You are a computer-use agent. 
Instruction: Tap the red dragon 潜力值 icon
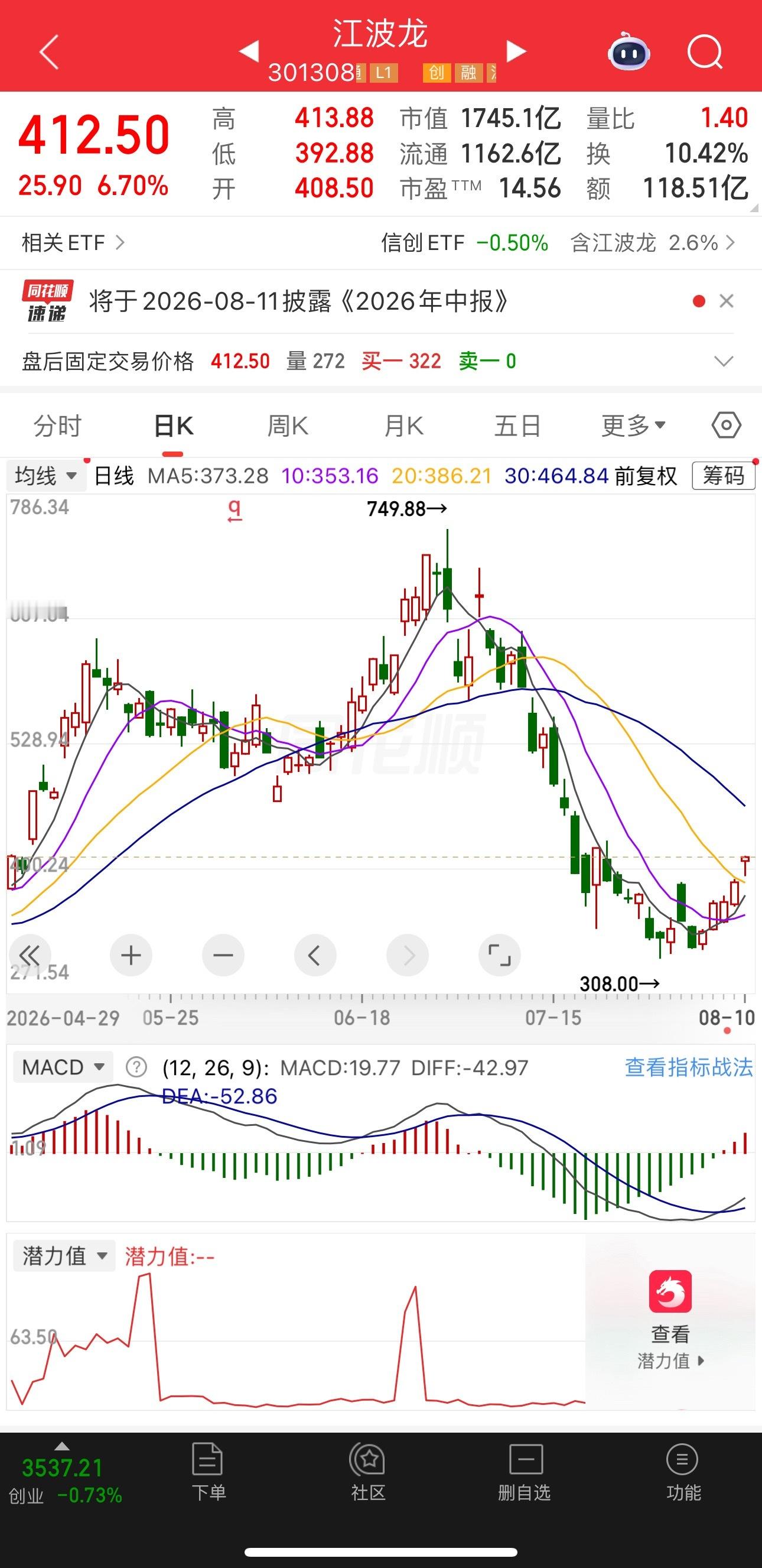670,1290
